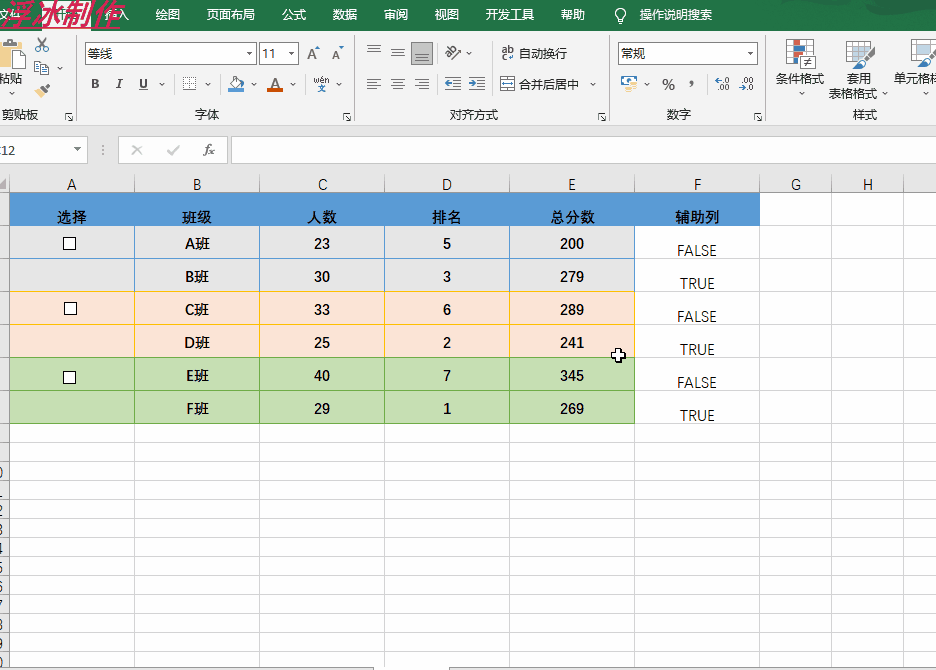Select cell with total 345
The height and width of the screenshot is (670, 936).
click(x=572, y=374)
